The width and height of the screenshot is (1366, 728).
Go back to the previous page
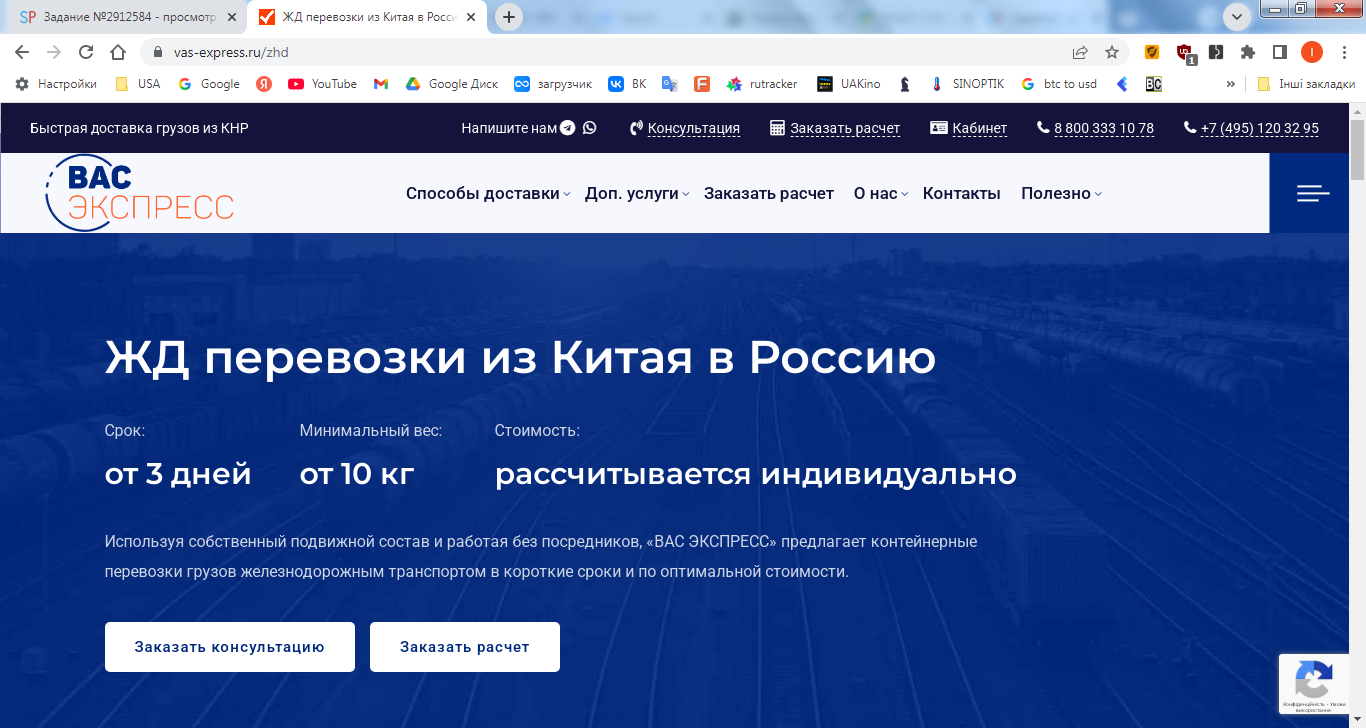22,52
